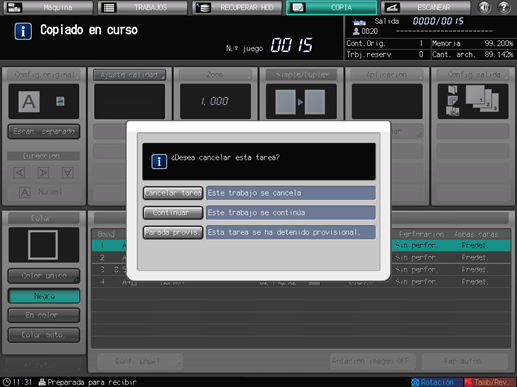
Task: Click the clock icon showing 11:31
Action: click(7, 382)
